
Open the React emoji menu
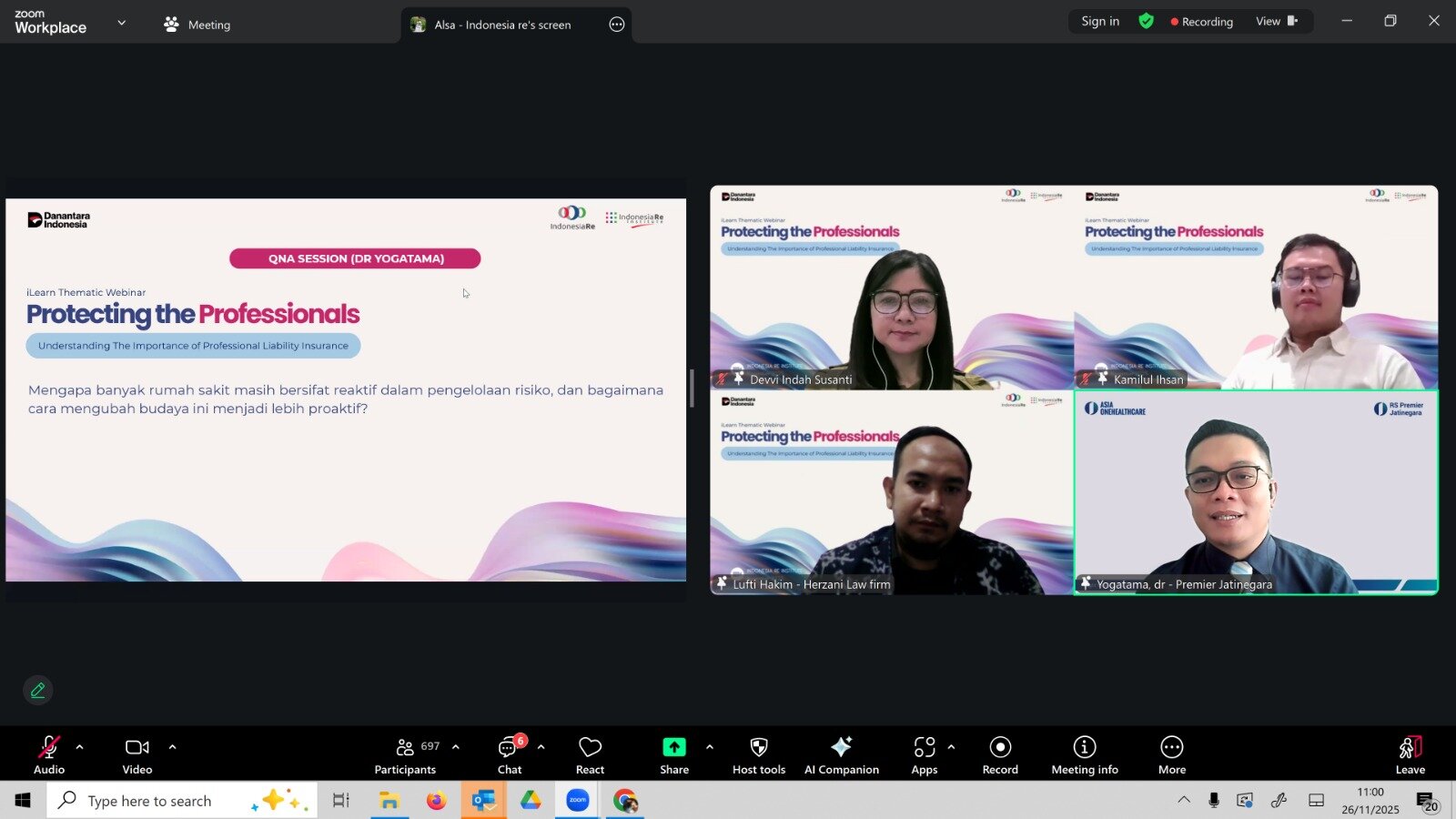pyautogui.click(x=590, y=755)
